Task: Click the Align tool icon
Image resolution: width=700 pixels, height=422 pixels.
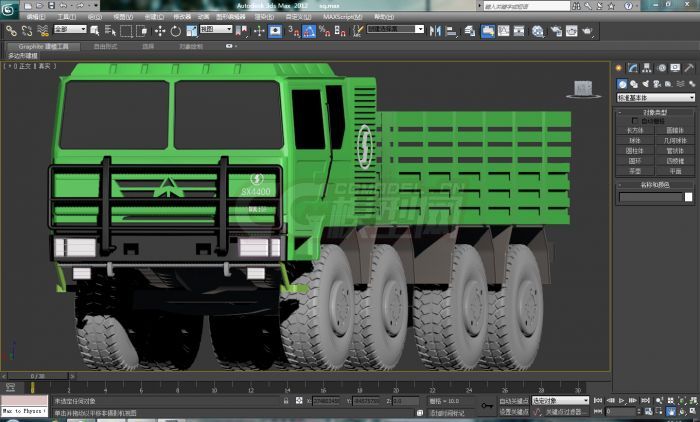Action: coord(452,31)
